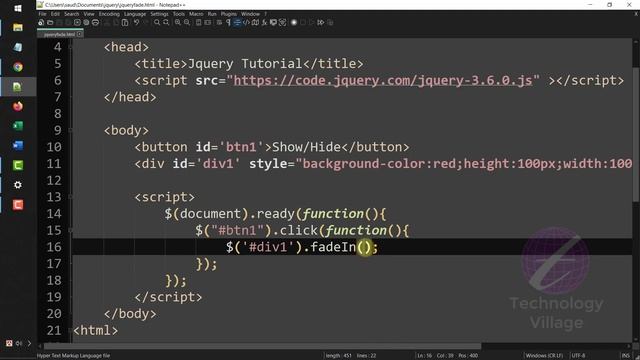Click line number 21 in the margin
This screenshot has height=360, width=640.
(x=54, y=330)
